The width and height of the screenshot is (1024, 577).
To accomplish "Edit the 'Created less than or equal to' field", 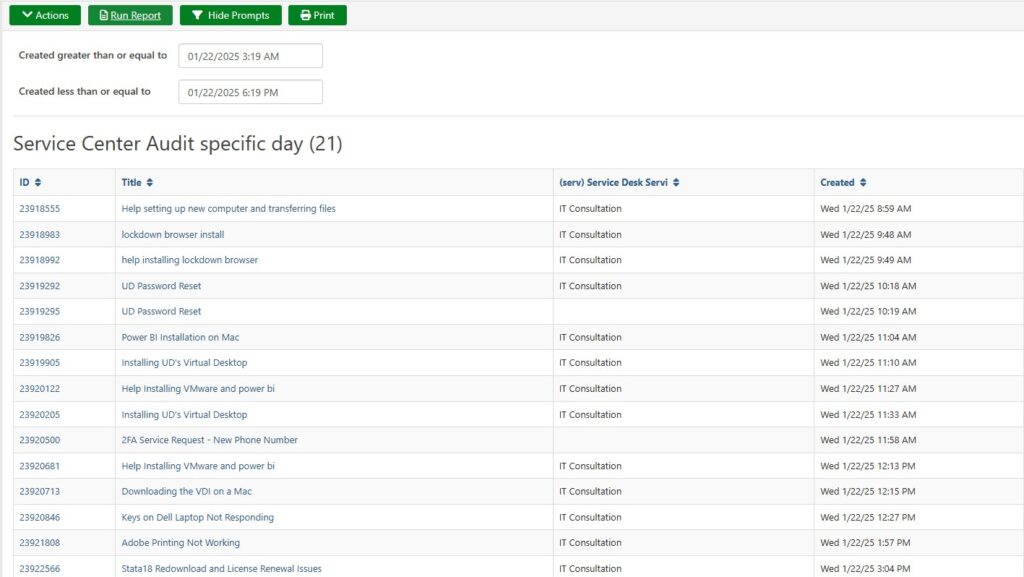I will click(x=250, y=92).
